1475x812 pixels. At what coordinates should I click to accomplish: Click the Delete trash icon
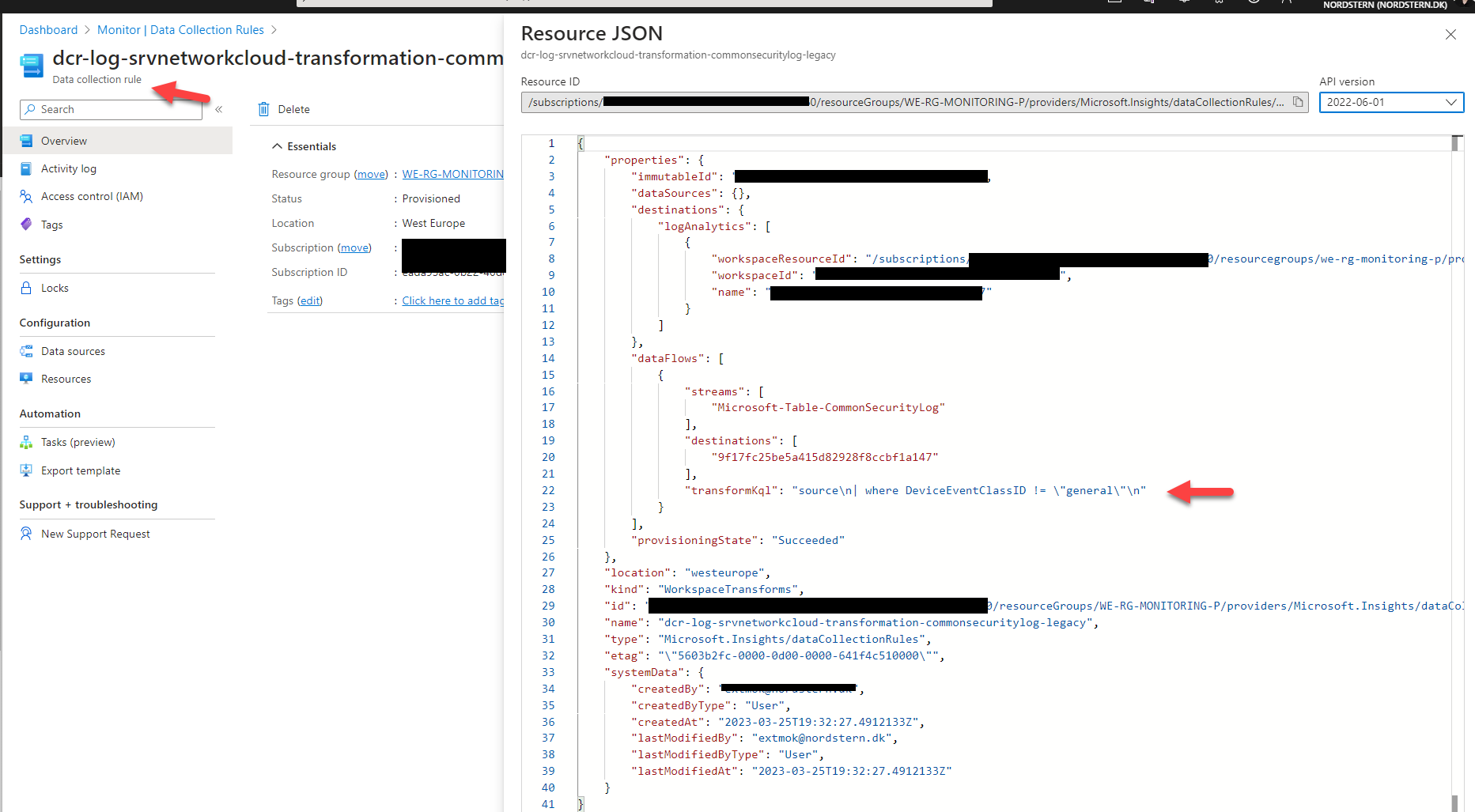click(264, 109)
